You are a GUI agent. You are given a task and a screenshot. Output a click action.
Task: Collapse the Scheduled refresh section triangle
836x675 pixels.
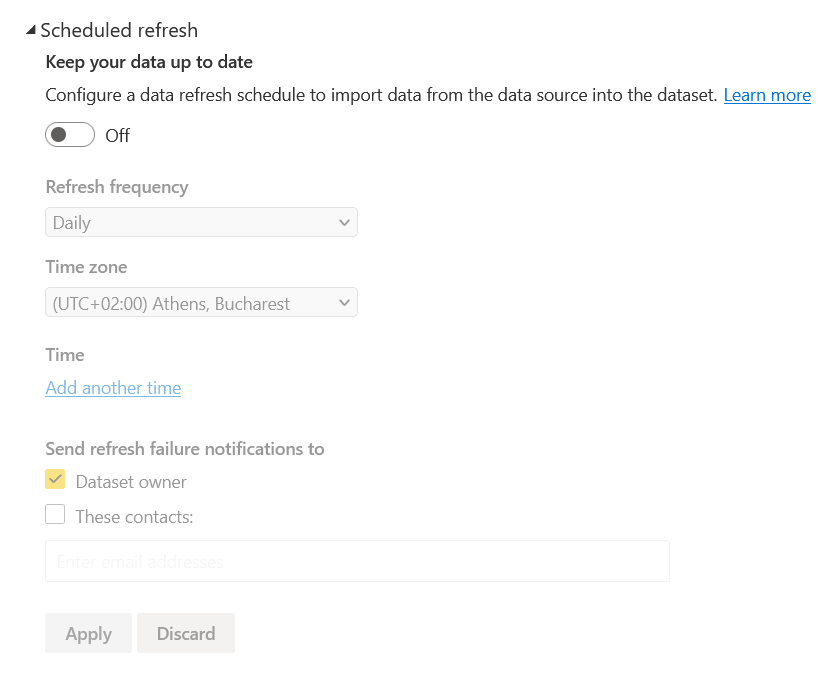[31, 30]
